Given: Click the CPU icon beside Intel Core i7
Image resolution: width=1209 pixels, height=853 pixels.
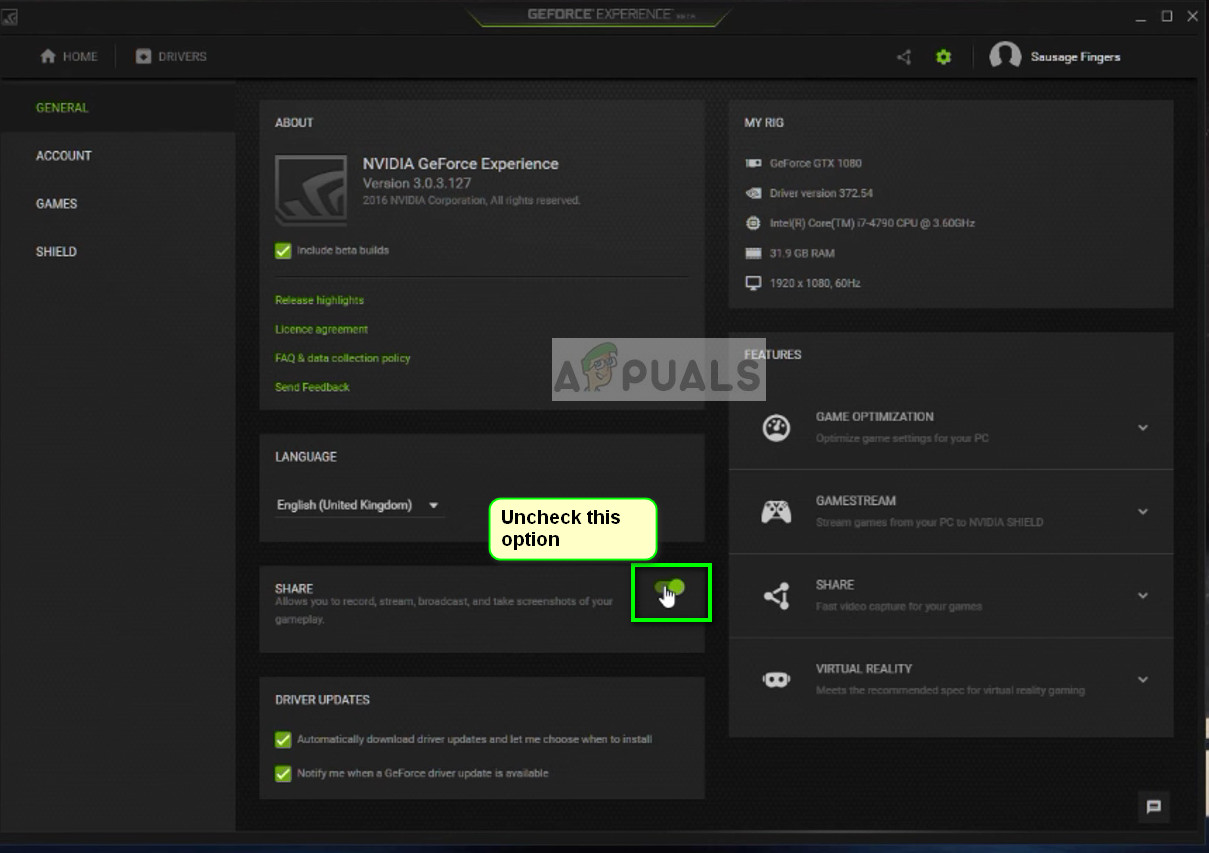Looking at the screenshot, I should point(753,223).
